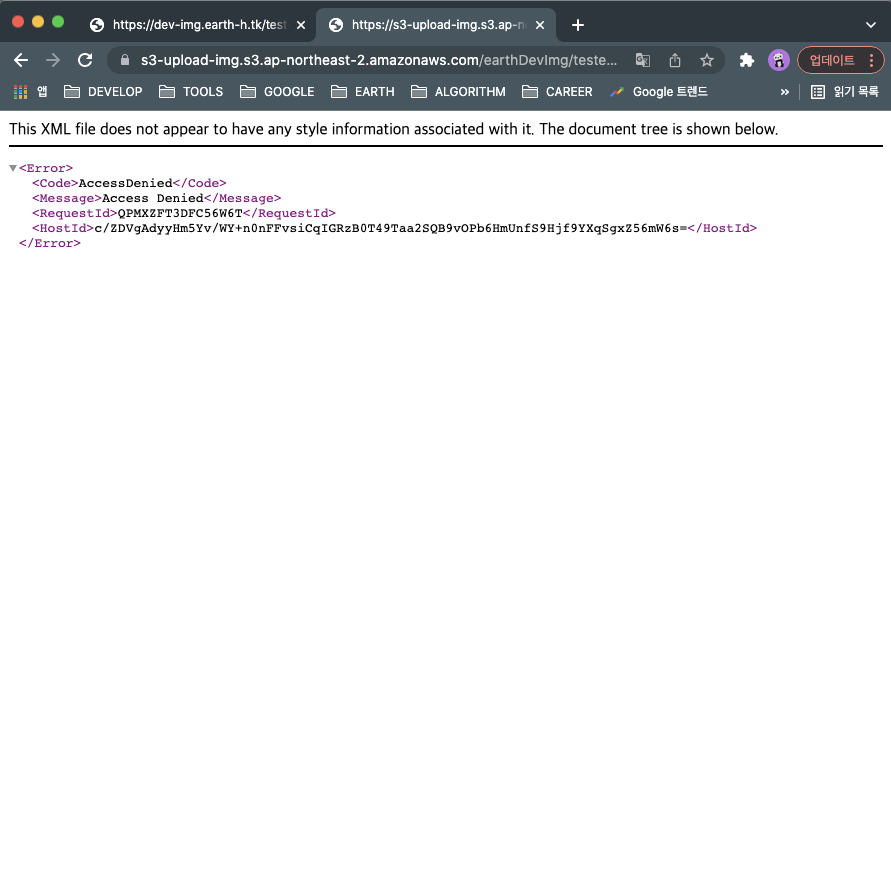Reload the current S3 page
This screenshot has width=891, height=874.
tap(85, 60)
